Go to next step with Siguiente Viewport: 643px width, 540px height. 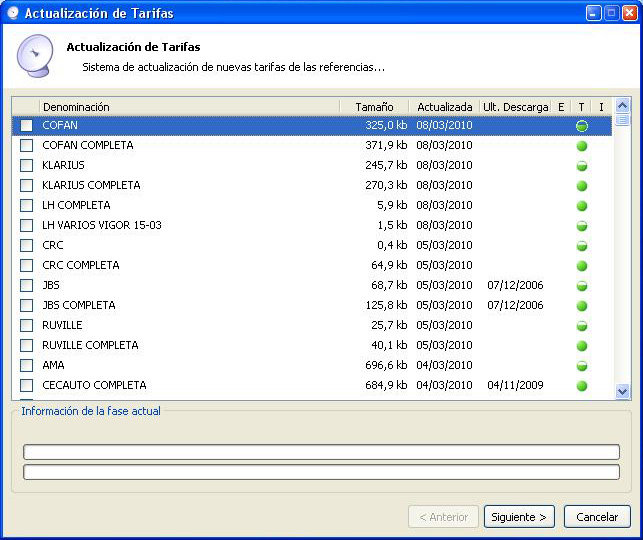click(x=519, y=517)
